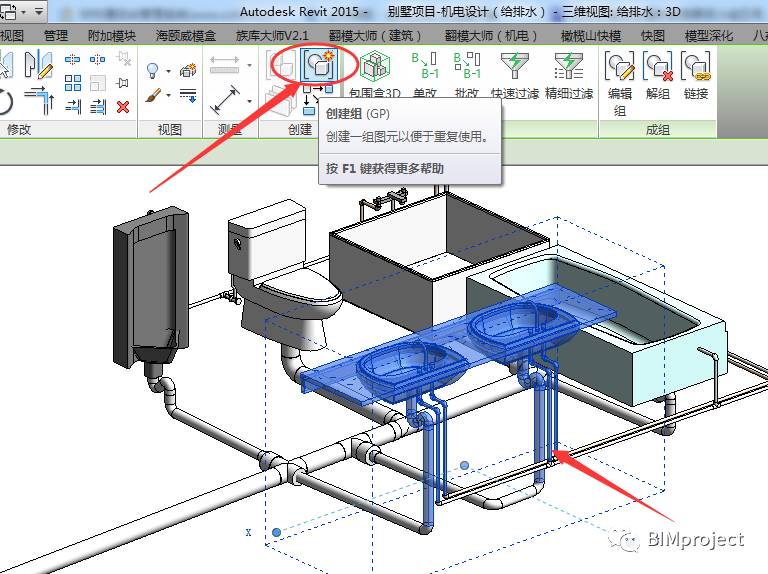Open the 视图 ribbon tab
768x574 pixels.
tap(12, 35)
